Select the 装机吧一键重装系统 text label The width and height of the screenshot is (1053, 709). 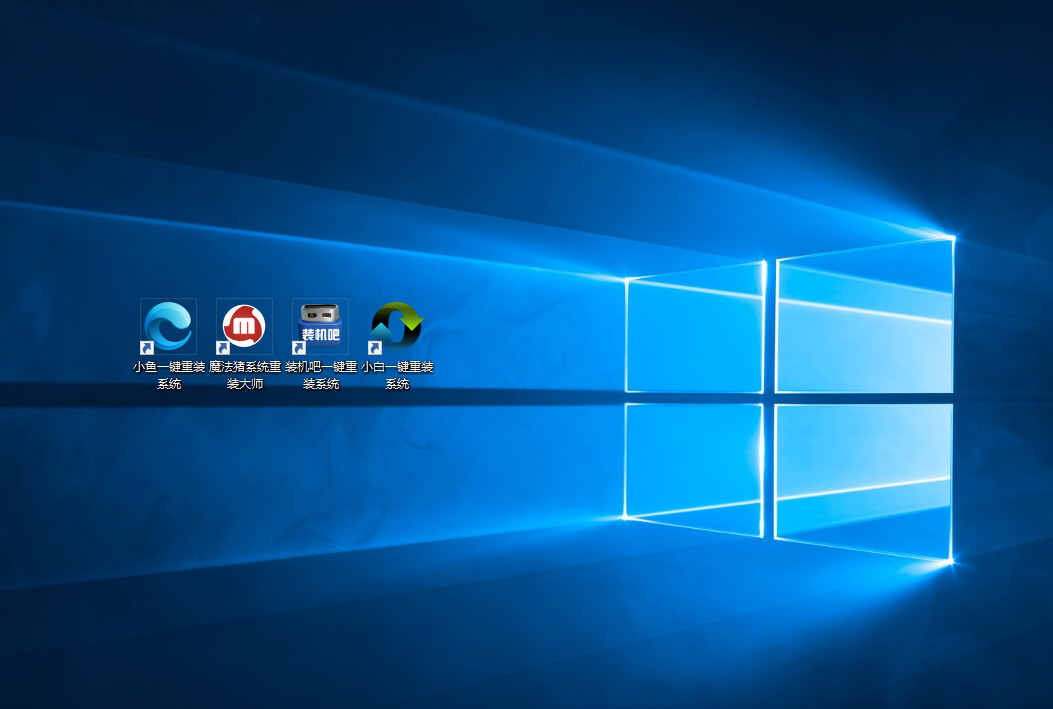[x=319, y=374]
